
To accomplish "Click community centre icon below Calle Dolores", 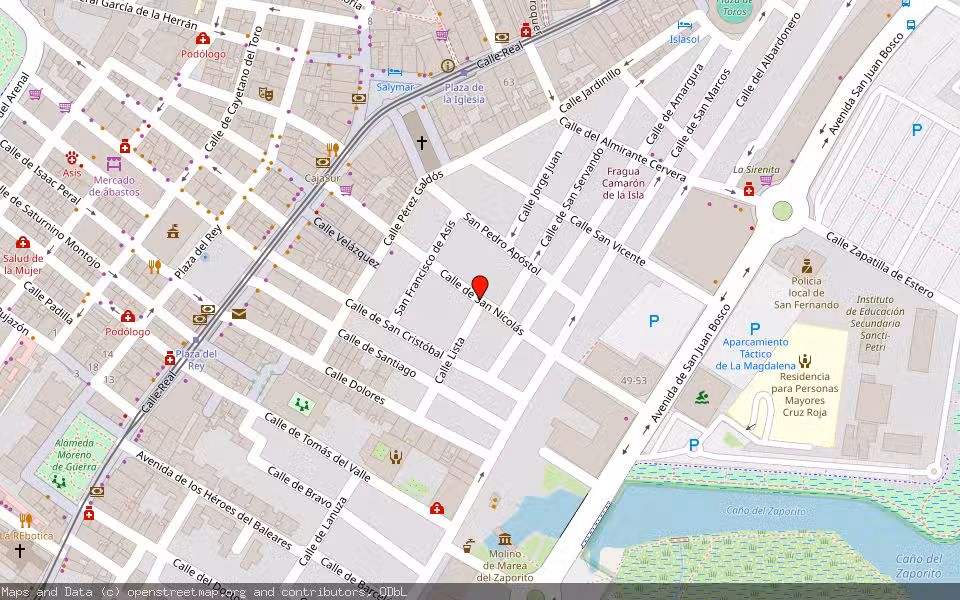I will pyautogui.click(x=396, y=456).
